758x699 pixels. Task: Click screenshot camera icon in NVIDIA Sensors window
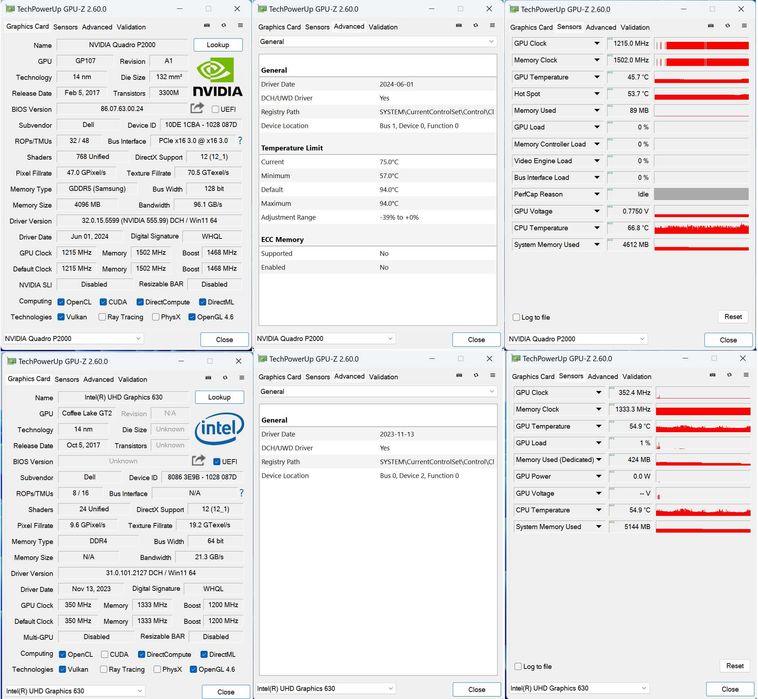[711, 26]
